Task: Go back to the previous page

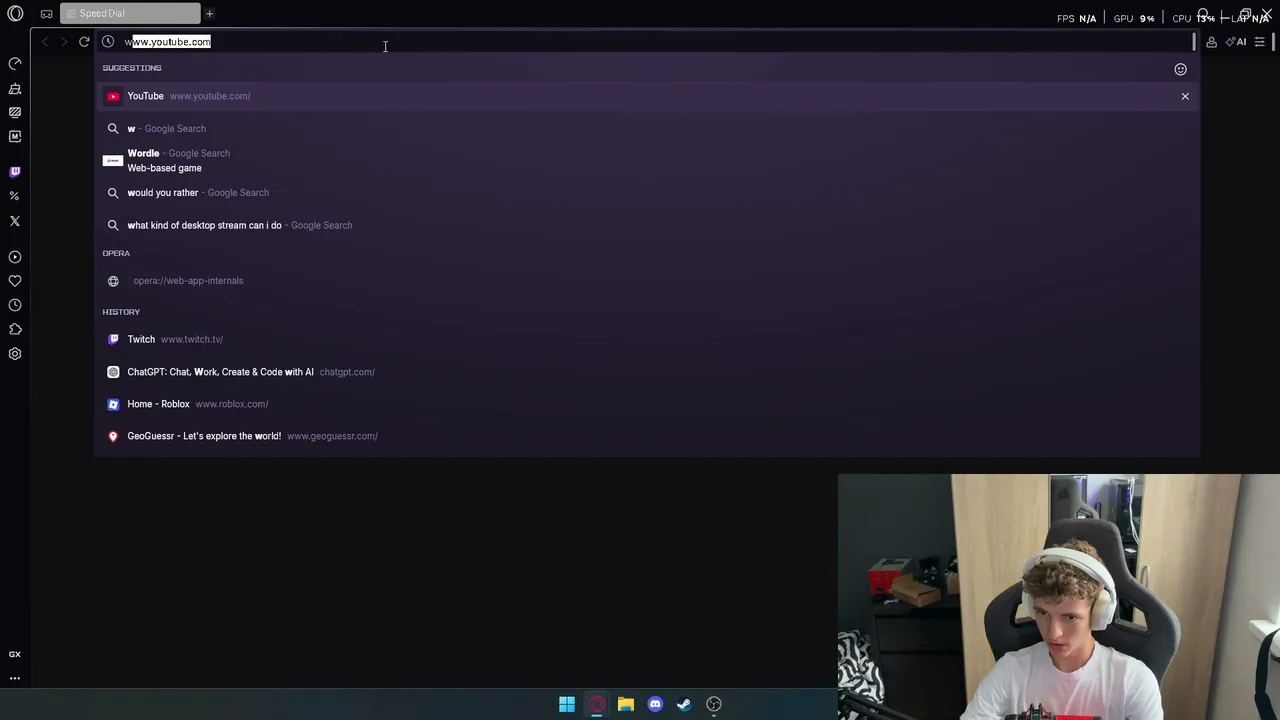Action: (44, 42)
